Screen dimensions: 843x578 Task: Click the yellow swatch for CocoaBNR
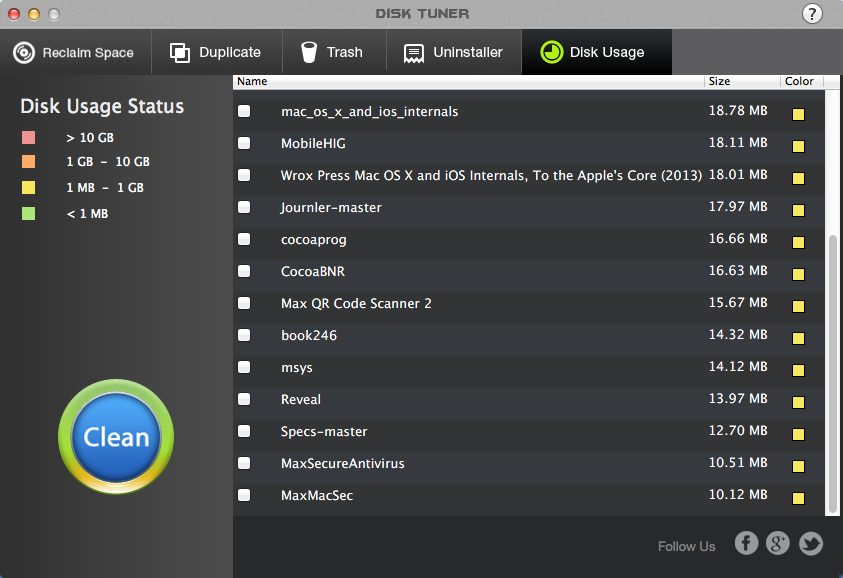click(x=798, y=274)
